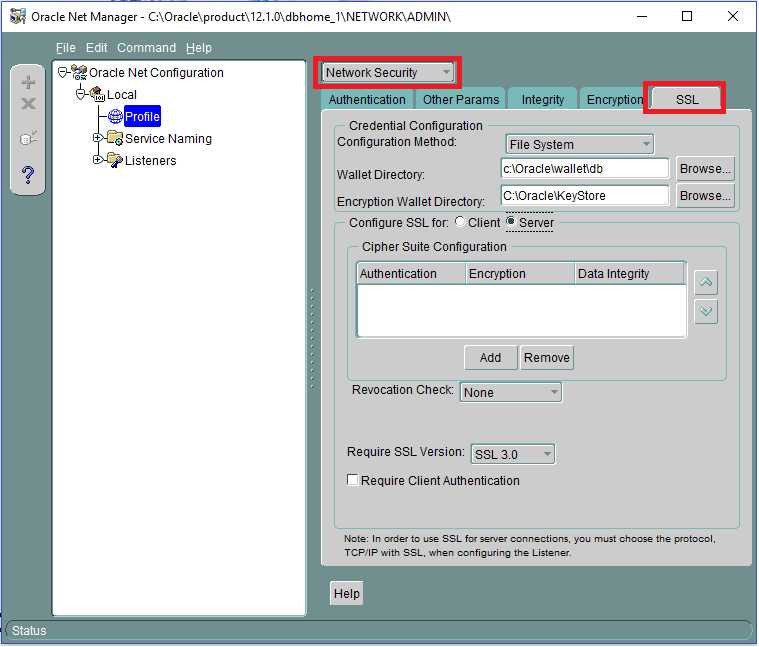Click the Service Naming folder icon

pos(115,138)
